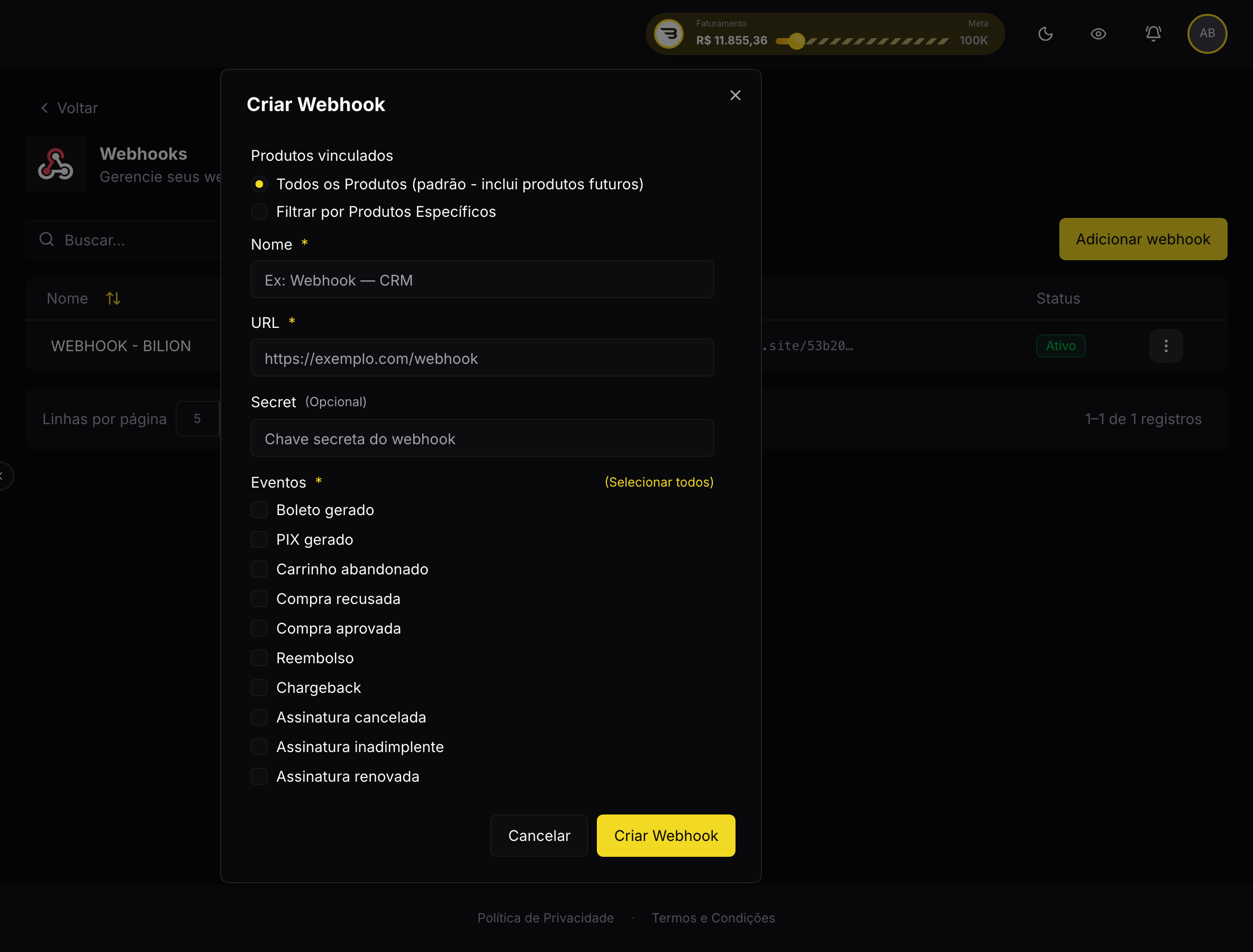Click Adicionar webhook button
Viewport: 1253px width, 952px height.
(1142, 239)
